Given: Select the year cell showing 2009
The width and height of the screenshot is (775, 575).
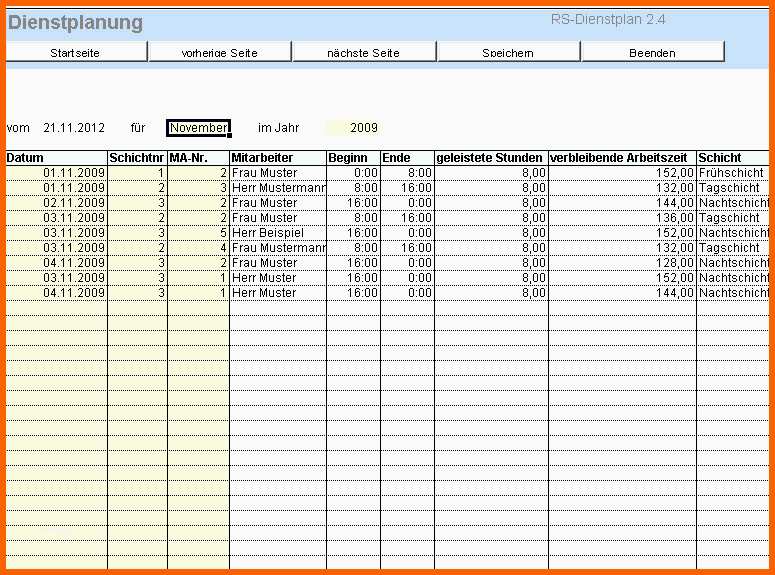Looking at the screenshot, I should point(352,128).
